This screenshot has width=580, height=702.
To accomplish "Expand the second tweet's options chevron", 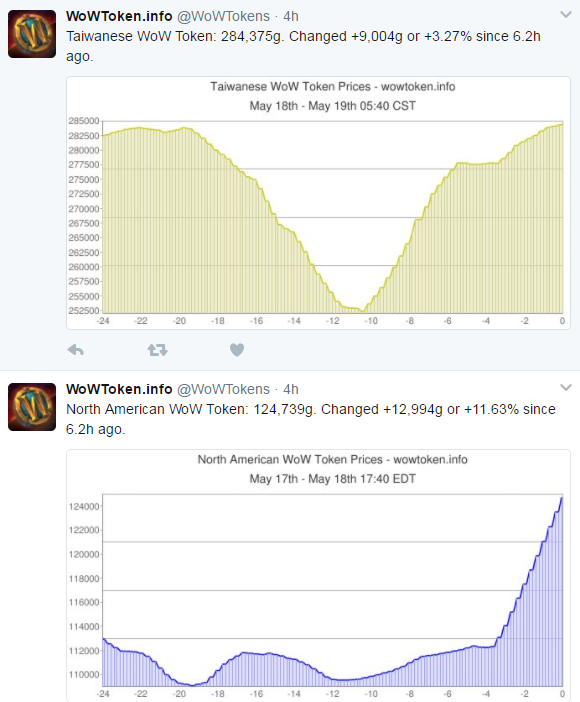I will (x=566, y=388).
